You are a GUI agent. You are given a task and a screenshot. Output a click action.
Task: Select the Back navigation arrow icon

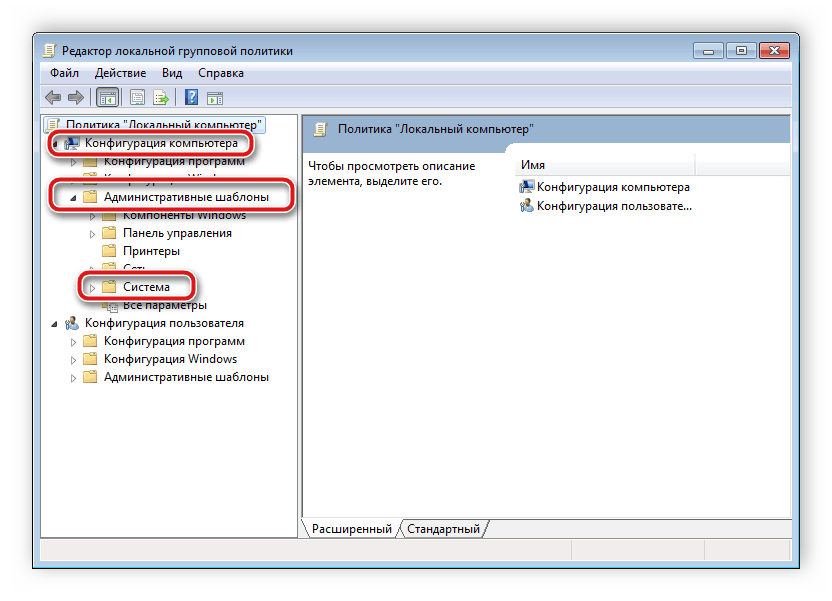pos(52,97)
